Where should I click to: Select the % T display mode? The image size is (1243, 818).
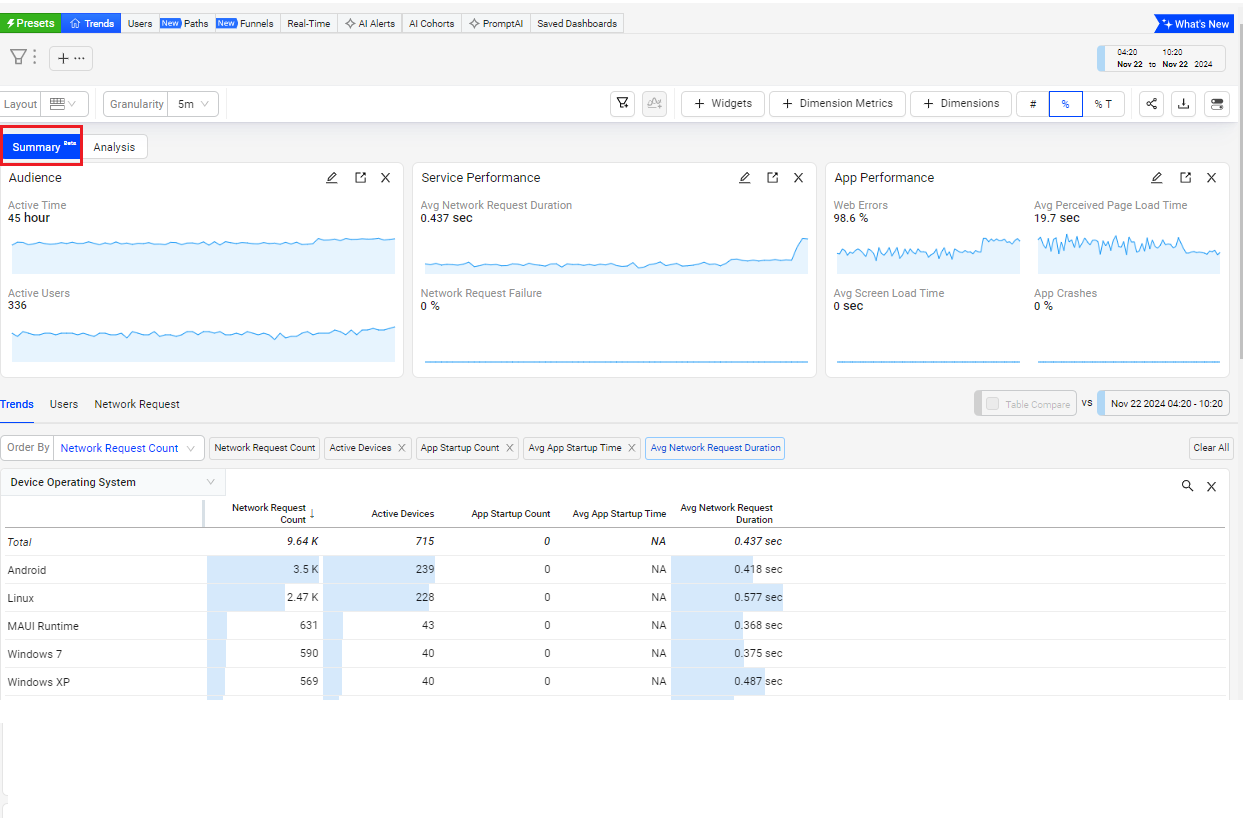(x=1102, y=104)
